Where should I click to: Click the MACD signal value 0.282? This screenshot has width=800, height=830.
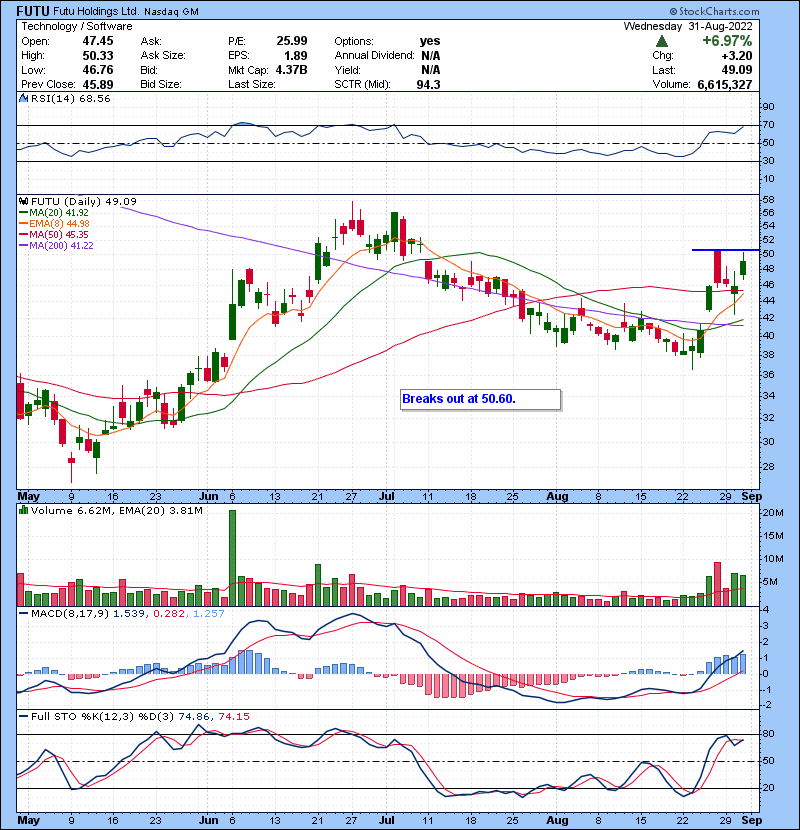(169, 614)
